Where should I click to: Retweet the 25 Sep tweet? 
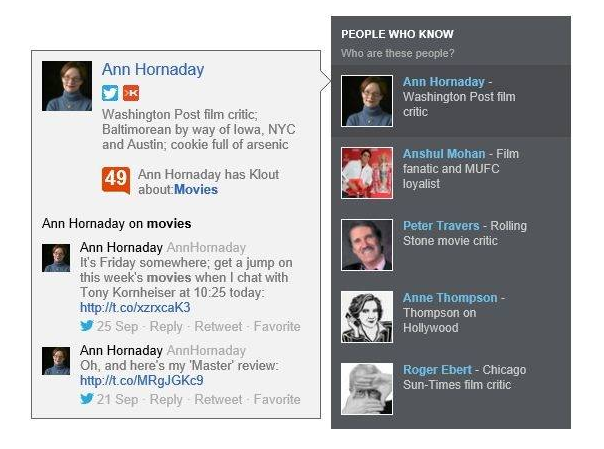click(x=218, y=326)
